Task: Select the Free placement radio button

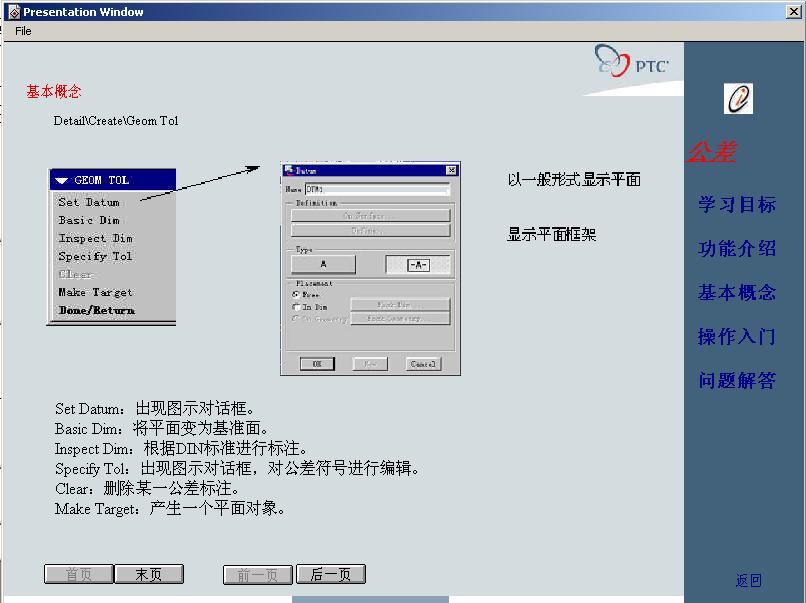Action: [x=296, y=295]
